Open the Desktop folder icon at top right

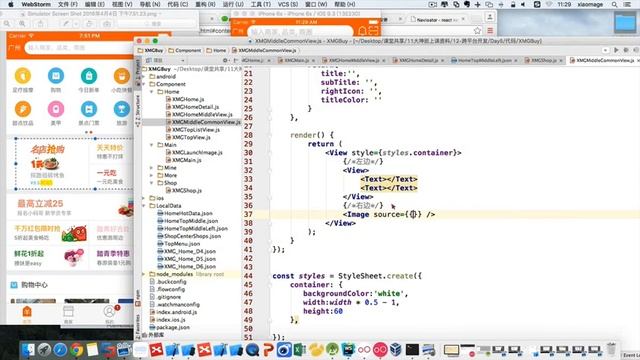click(624, 22)
